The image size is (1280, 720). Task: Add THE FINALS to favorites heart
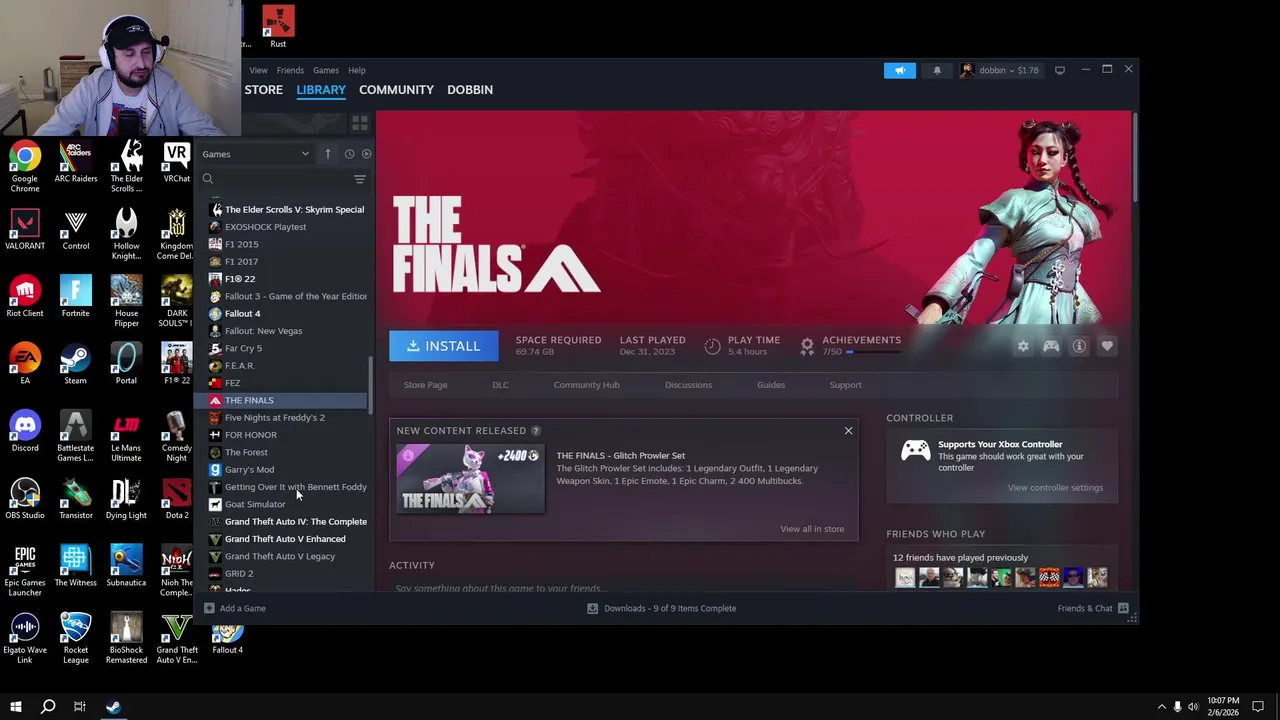coord(1107,346)
